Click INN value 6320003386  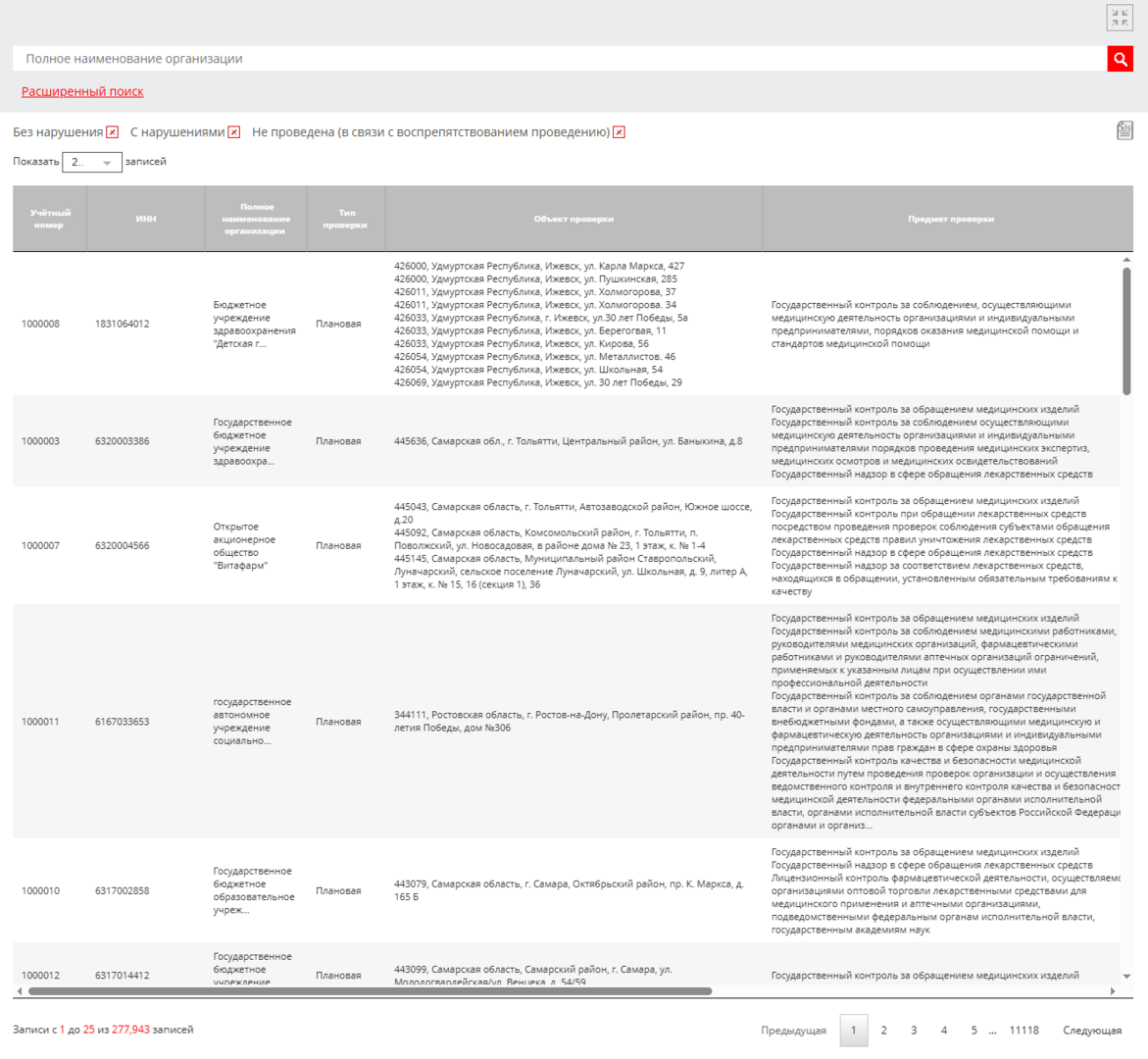pos(123,441)
